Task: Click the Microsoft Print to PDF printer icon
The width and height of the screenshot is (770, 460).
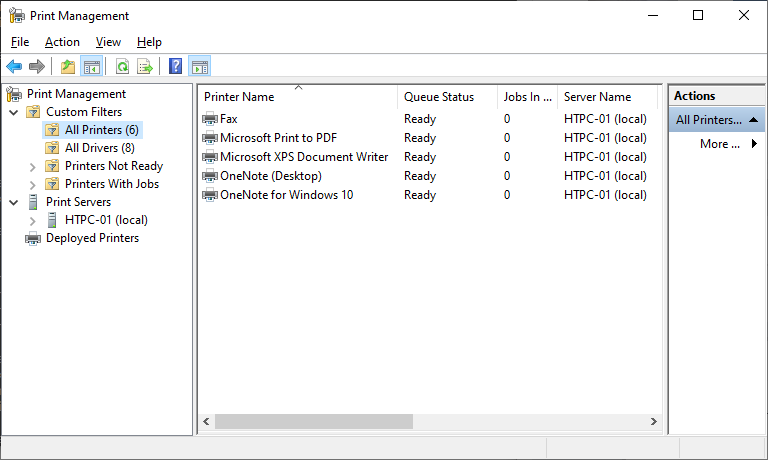Action: tap(210, 138)
